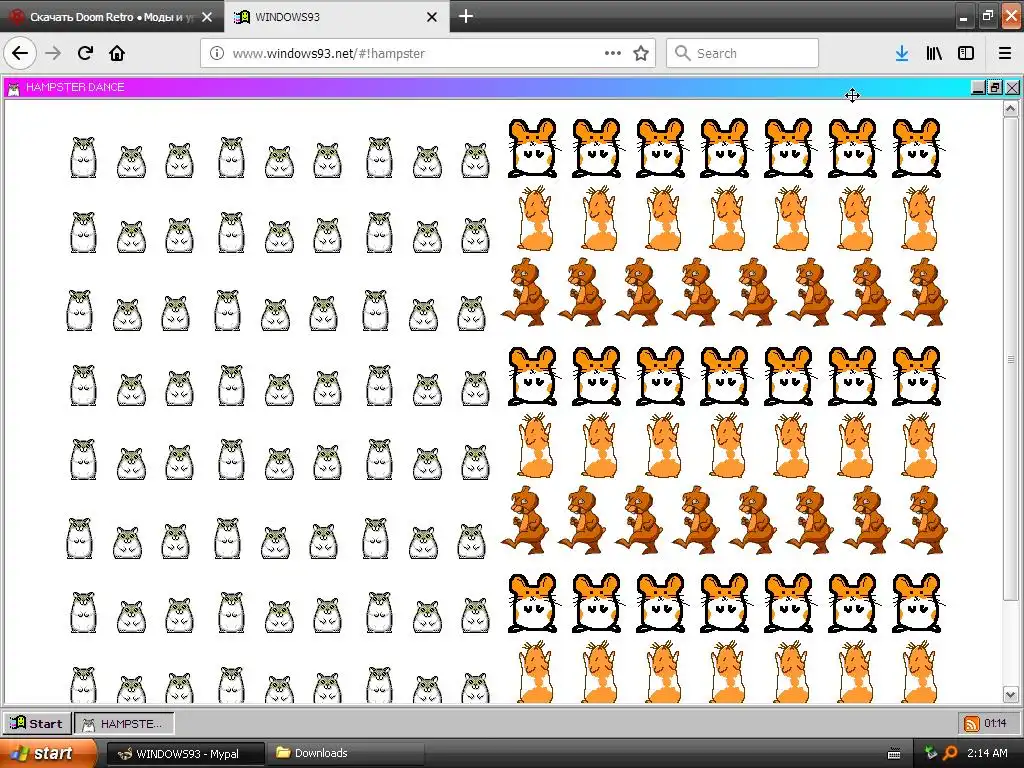
Task: Click the RSS feed tray icon in Windows 93
Action: point(972,724)
